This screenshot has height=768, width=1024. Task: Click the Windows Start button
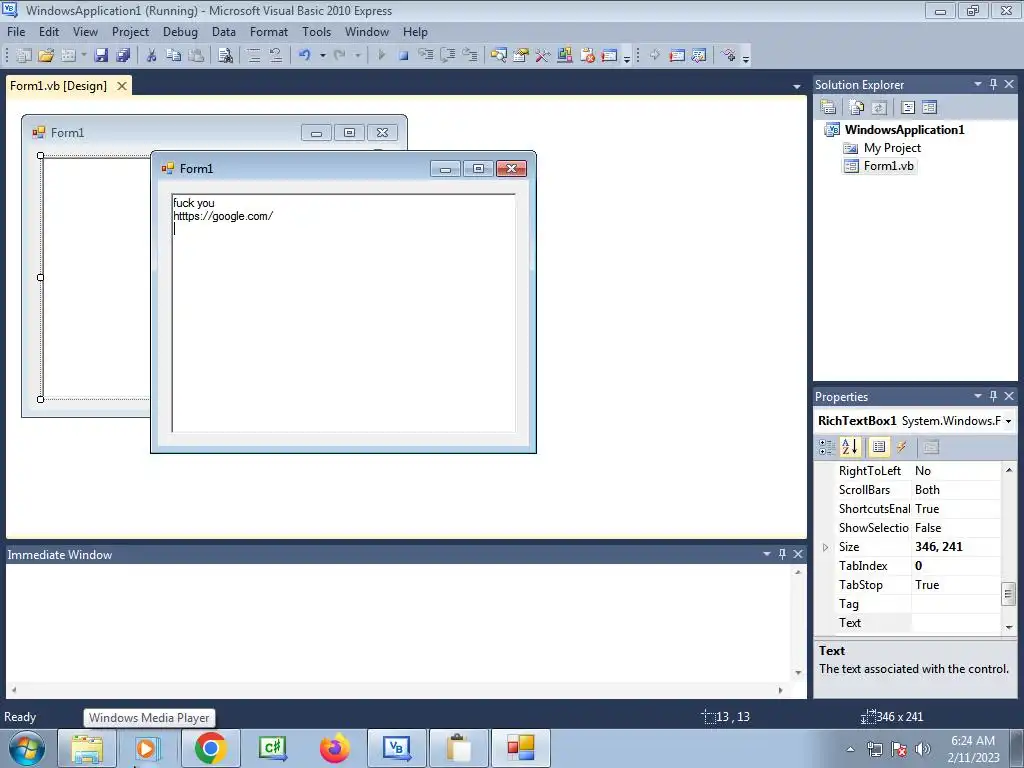[26, 748]
